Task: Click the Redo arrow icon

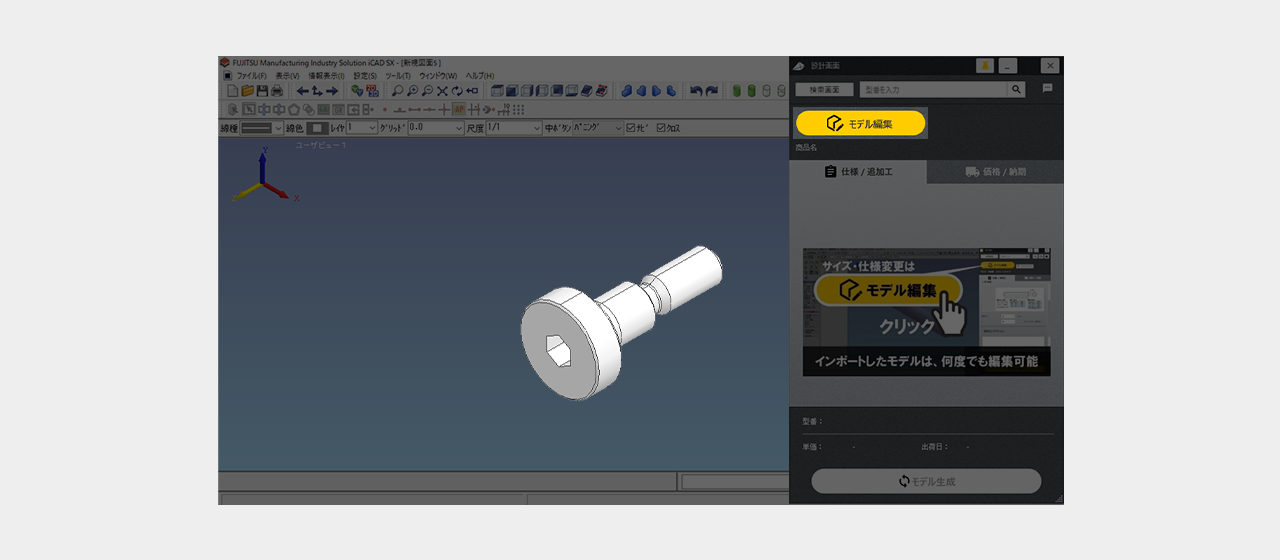Action: click(x=711, y=91)
